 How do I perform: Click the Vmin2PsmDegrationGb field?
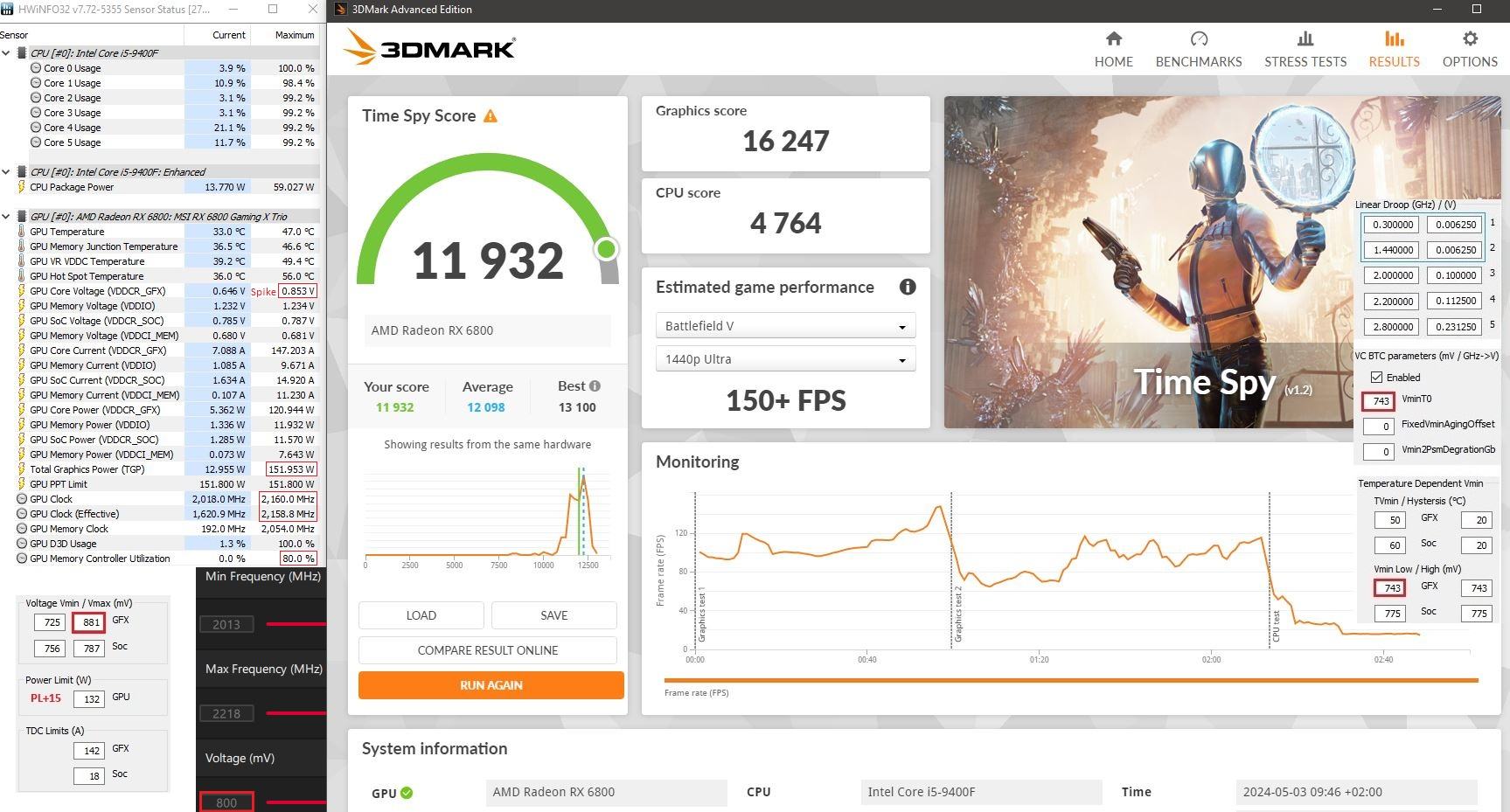1378,452
